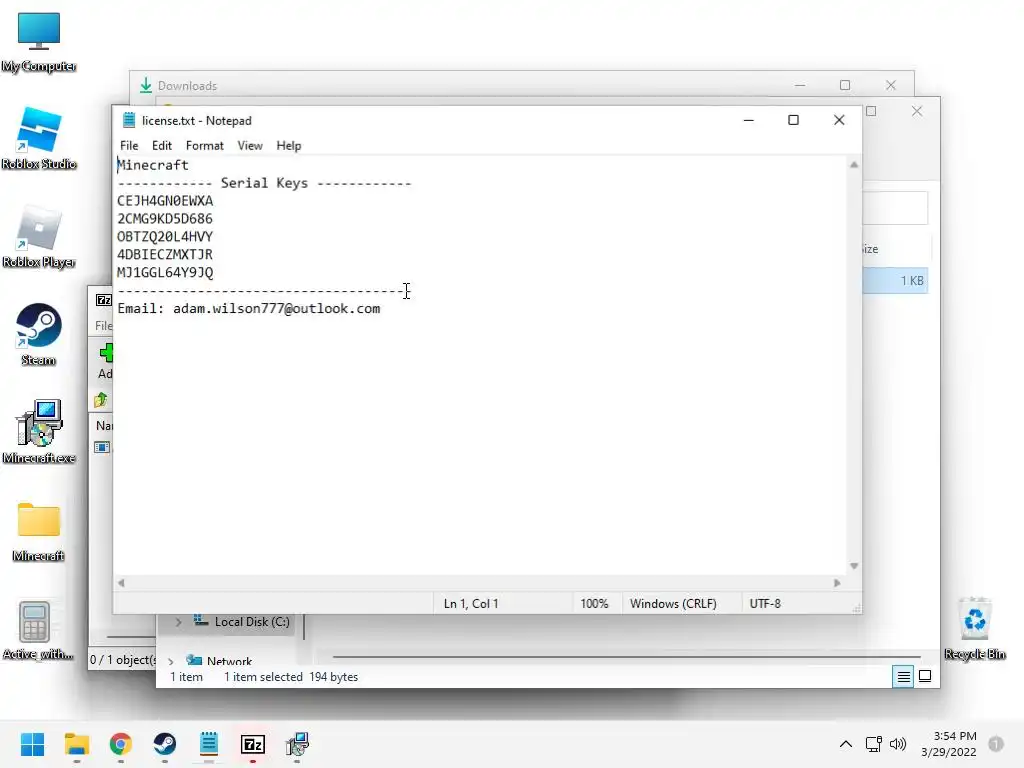The width and height of the screenshot is (1024, 768).
Task: Click the left scroll arrow in Notepad
Action: click(121, 583)
